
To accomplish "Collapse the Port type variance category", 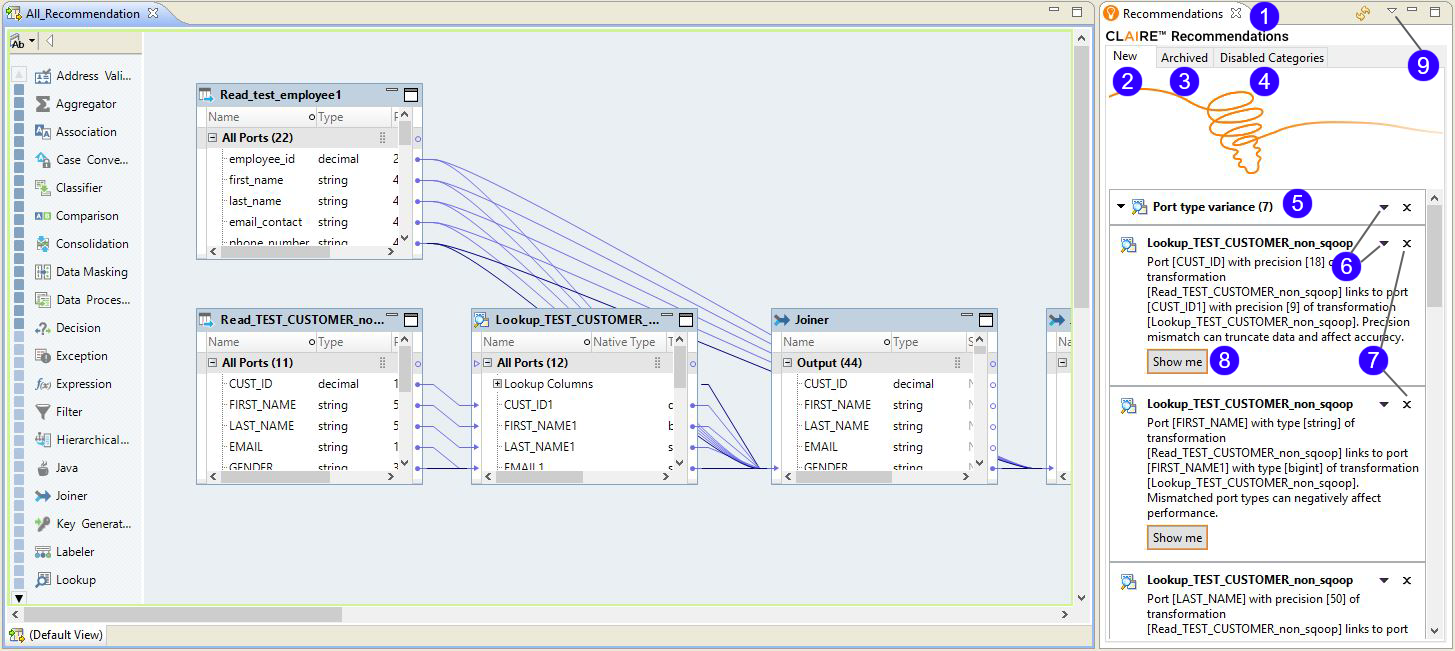I will (1121, 207).
